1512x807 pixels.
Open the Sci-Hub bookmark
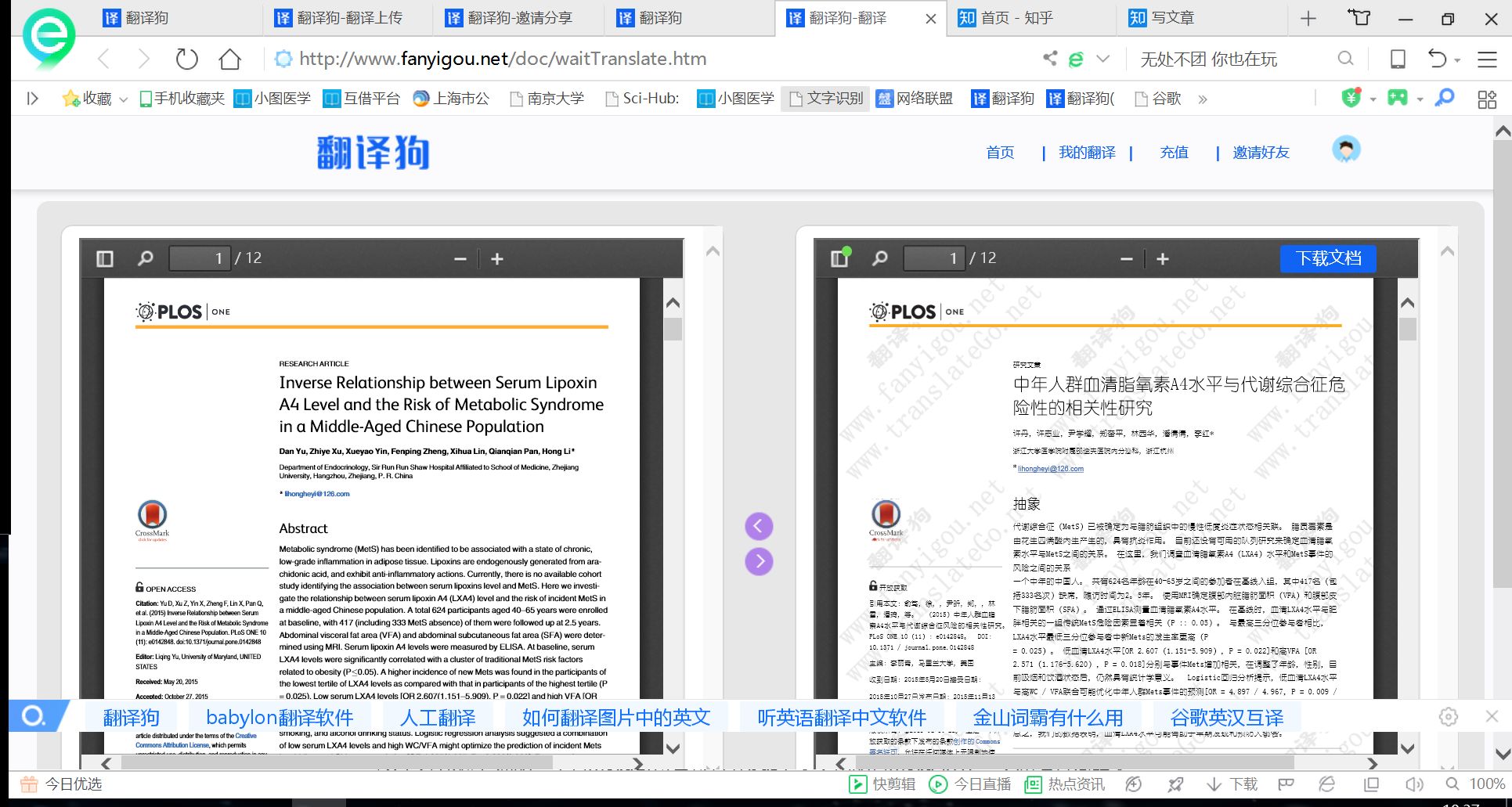point(642,99)
